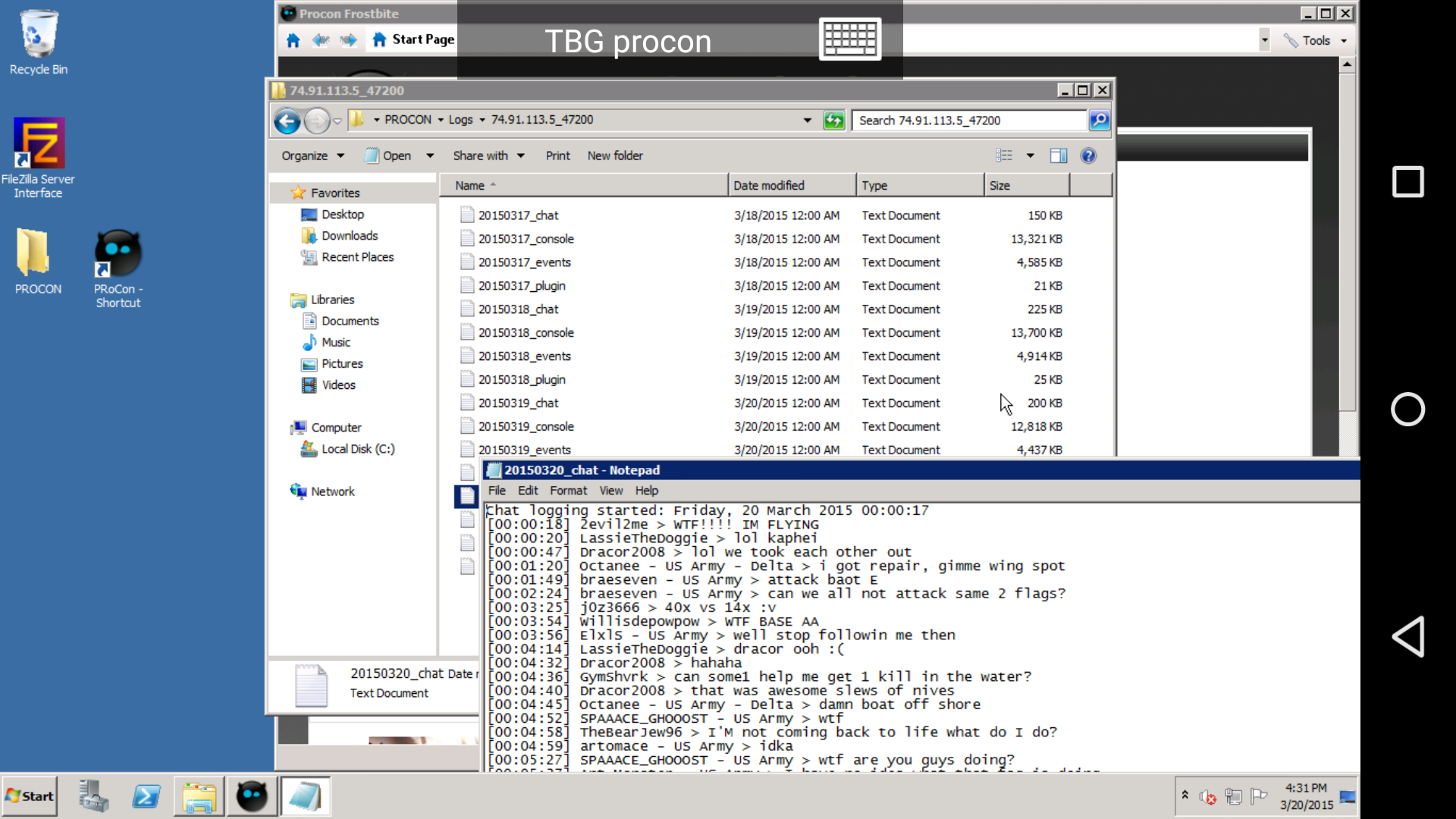Open the on-screen keyboard icon
Viewport: 1456px width, 819px height.
click(850, 39)
